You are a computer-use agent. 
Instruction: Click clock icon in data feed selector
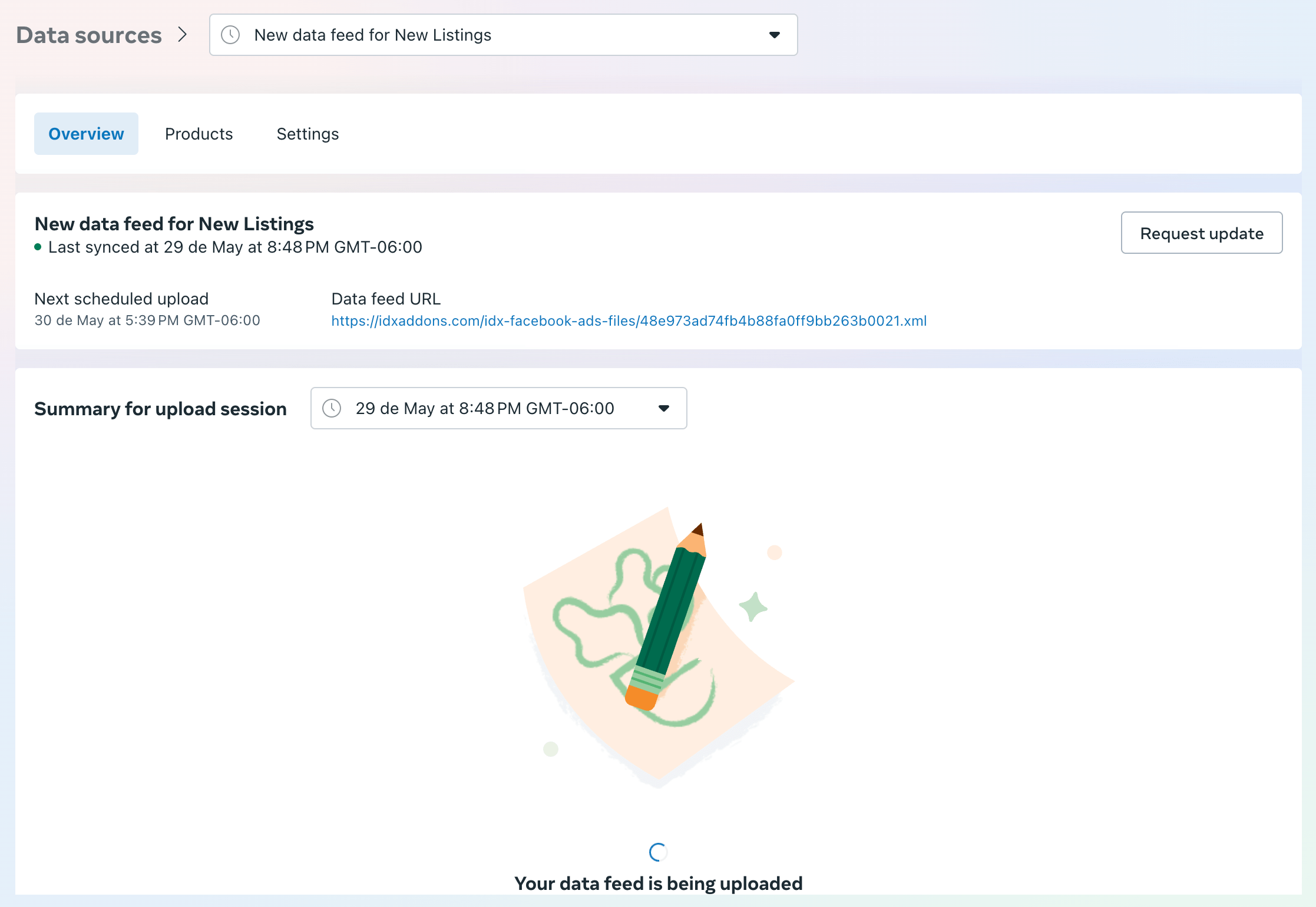[x=230, y=35]
